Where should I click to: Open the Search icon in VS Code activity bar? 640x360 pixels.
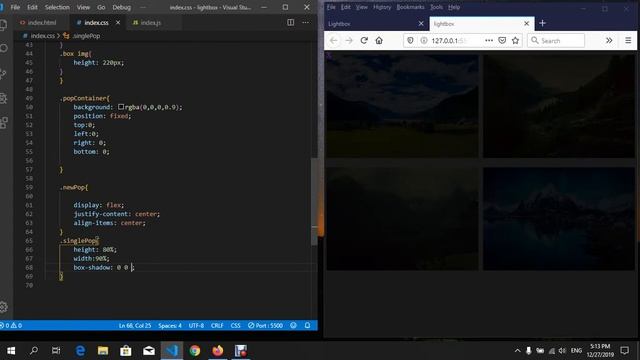(x=3, y=49)
